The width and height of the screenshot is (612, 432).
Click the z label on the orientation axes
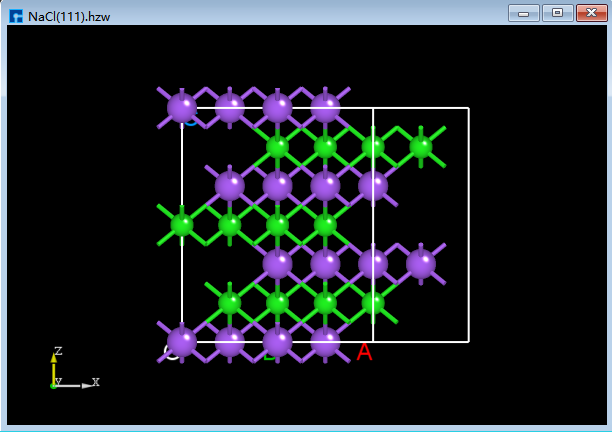58,350
